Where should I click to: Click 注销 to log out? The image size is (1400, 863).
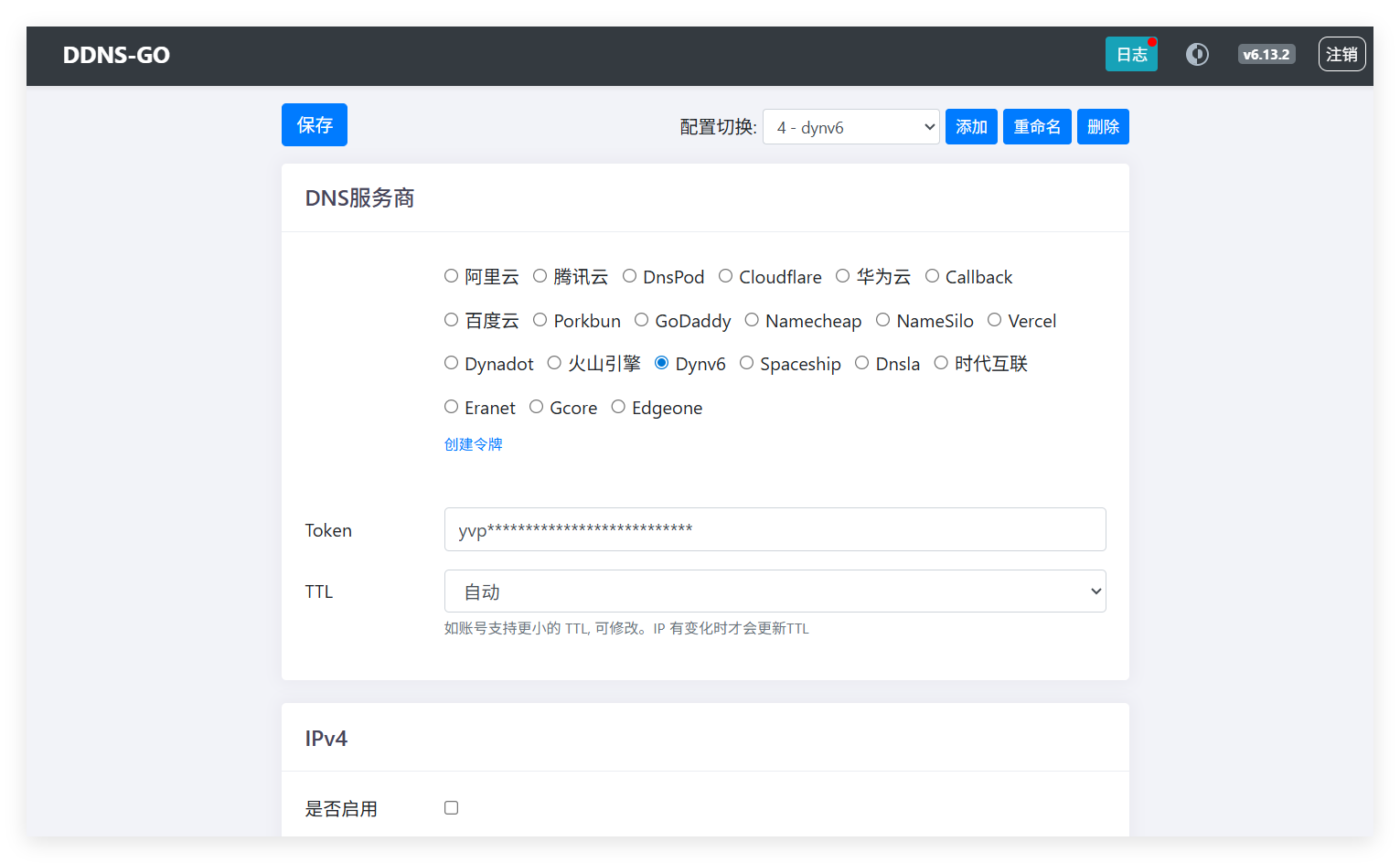pyautogui.click(x=1341, y=54)
